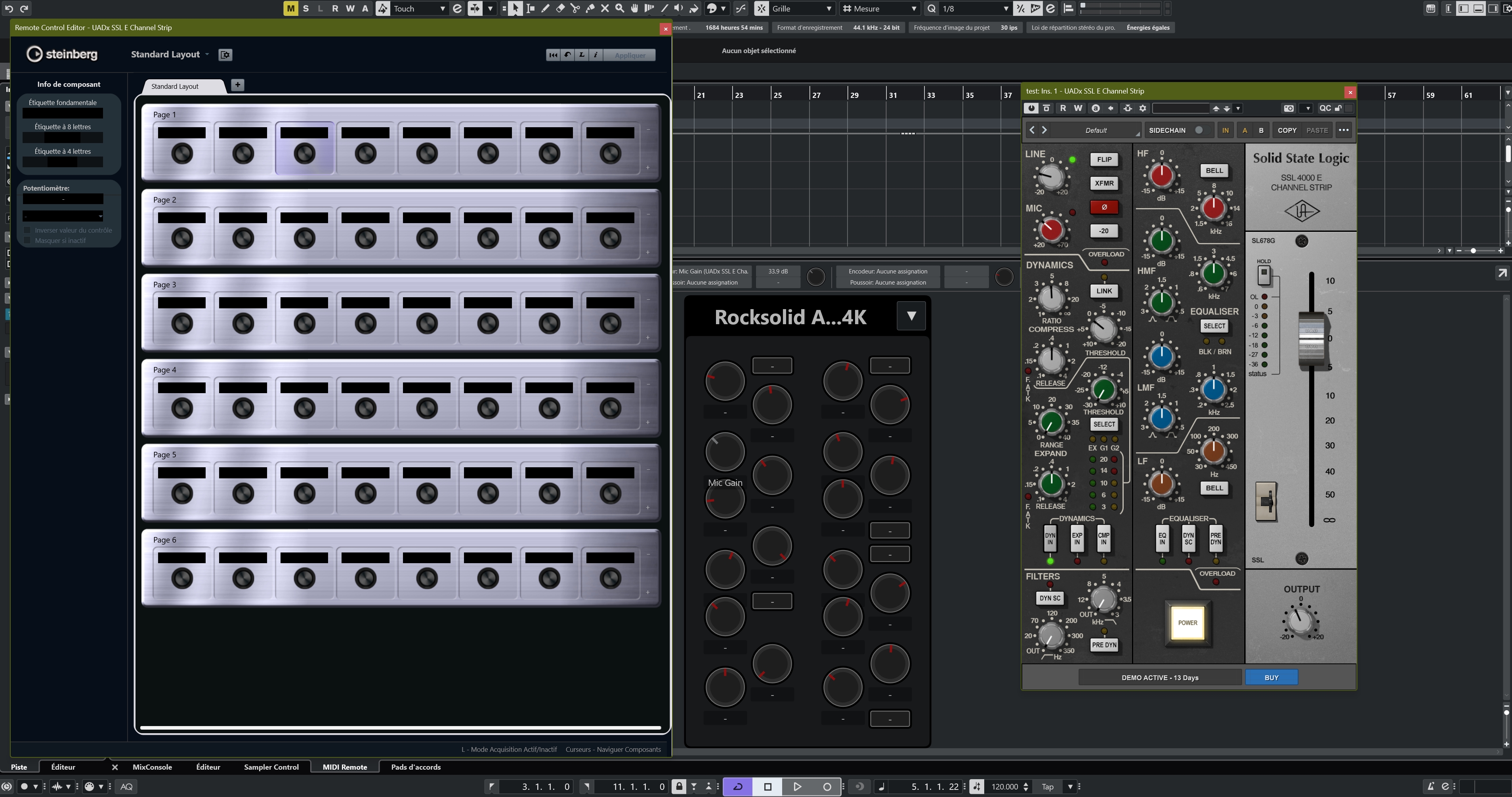Toggle the plugin bypass power icon
1512x797 pixels.
(1031, 108)
